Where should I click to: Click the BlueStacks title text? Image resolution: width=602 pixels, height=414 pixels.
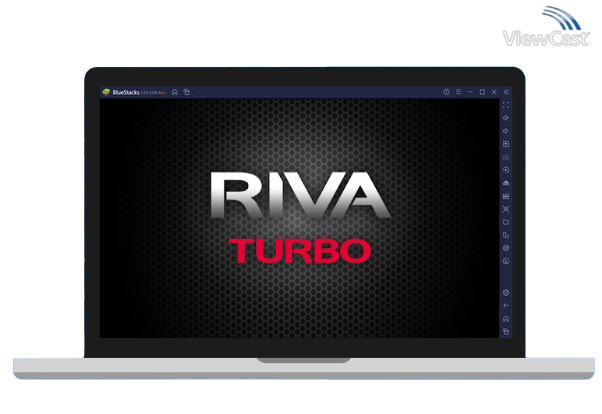tap(126, 92)
